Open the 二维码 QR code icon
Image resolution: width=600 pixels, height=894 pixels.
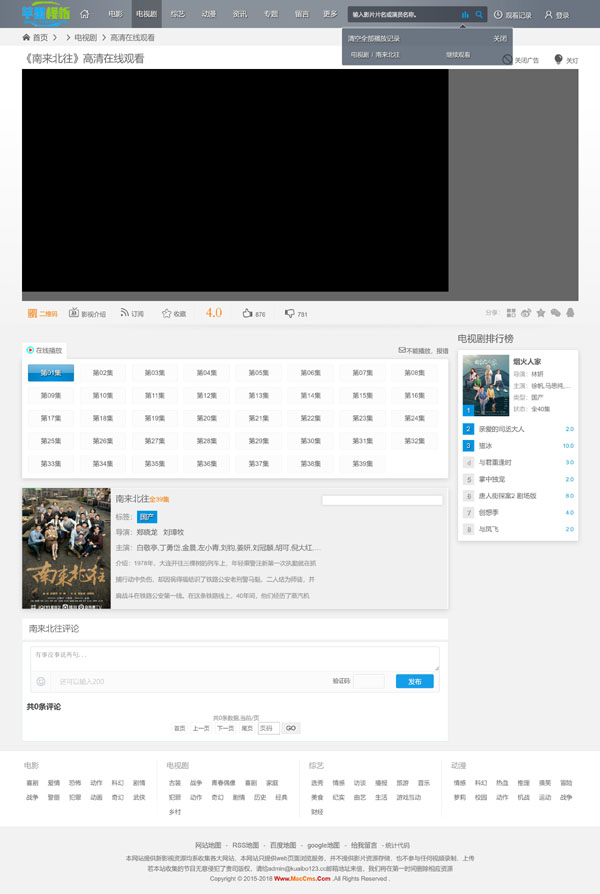(33, 313)
